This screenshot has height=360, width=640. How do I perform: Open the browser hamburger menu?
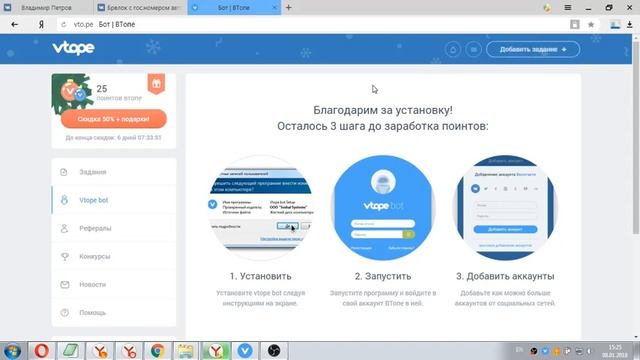(x=568, y=8)
